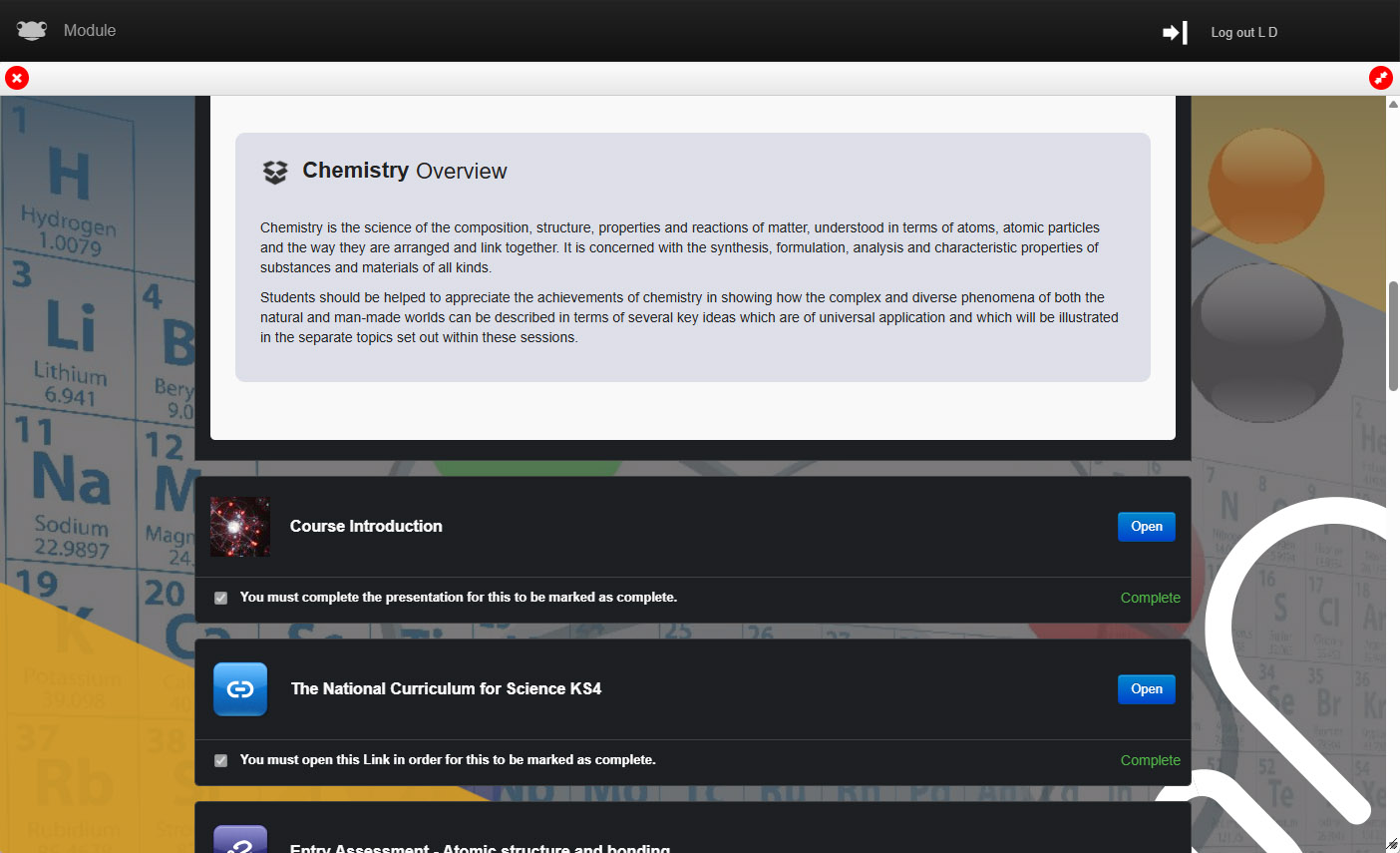The height and width of the screenshot is (853, 1400).
Task: Click the Complete status under Course Introduction
Action: tap(1150, 598)
